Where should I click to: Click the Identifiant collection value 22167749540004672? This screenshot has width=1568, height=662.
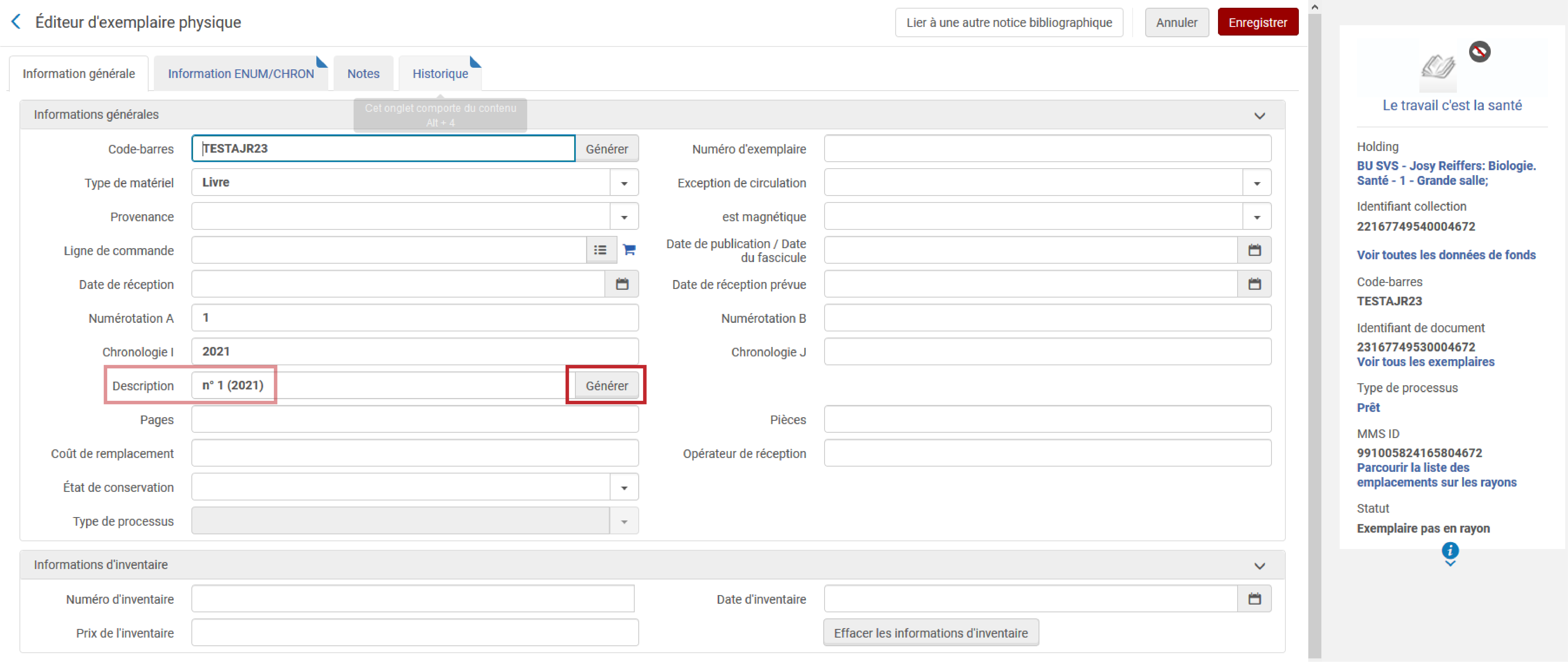click(1416, 226)
